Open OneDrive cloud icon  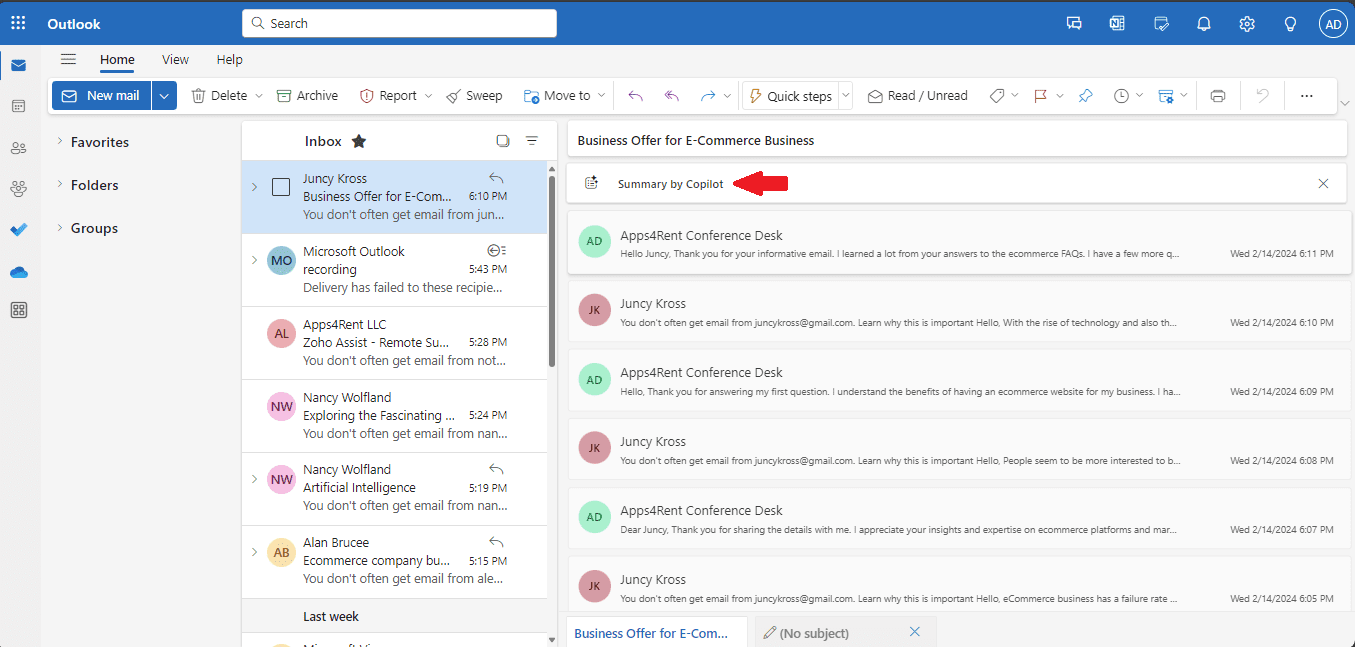(x=18, y=271)
